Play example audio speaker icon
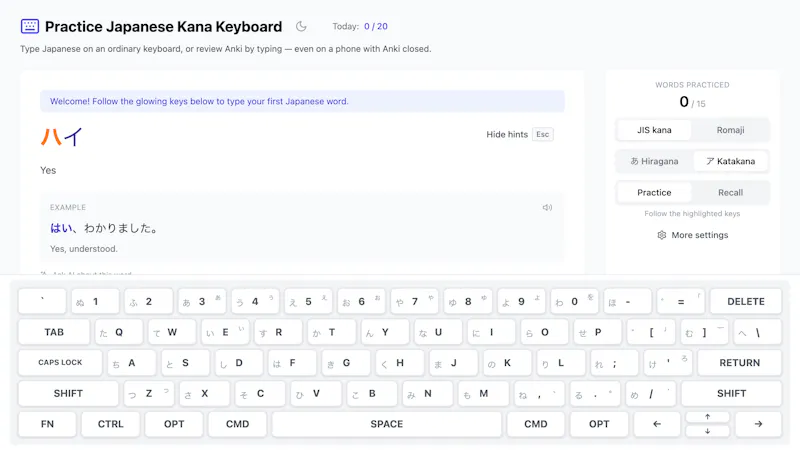The height and width of the screenshot is (450, 800). [x=547, y=207]
